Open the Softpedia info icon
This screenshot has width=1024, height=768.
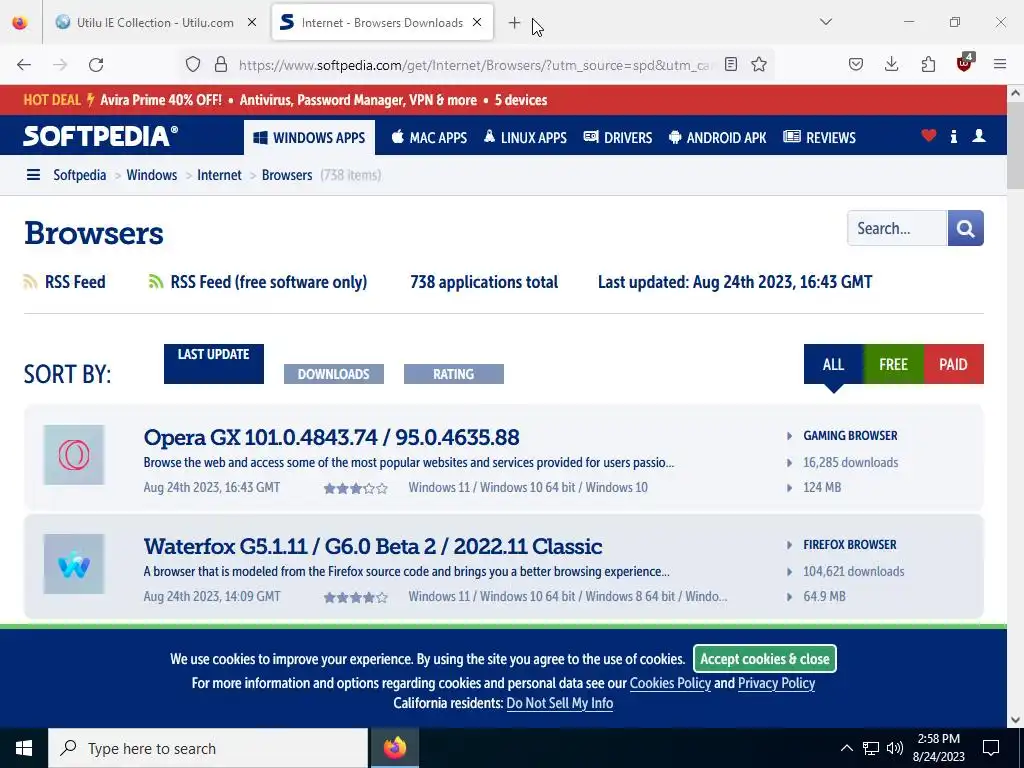(x=953, y=136)
